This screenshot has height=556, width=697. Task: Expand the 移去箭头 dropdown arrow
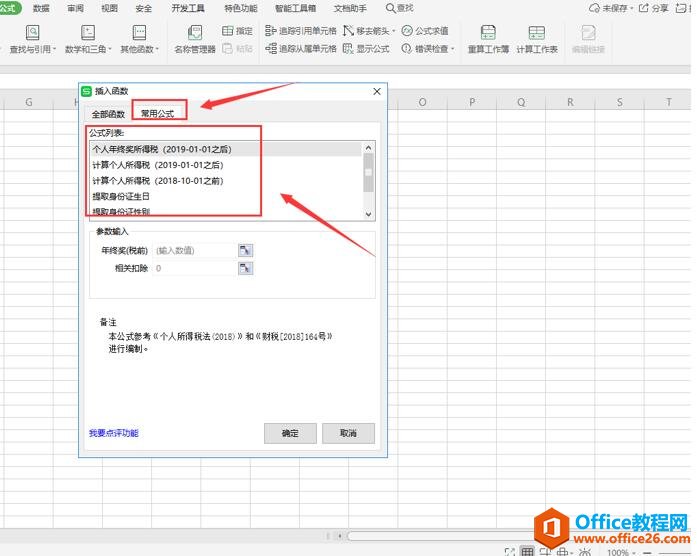point(393,31)
